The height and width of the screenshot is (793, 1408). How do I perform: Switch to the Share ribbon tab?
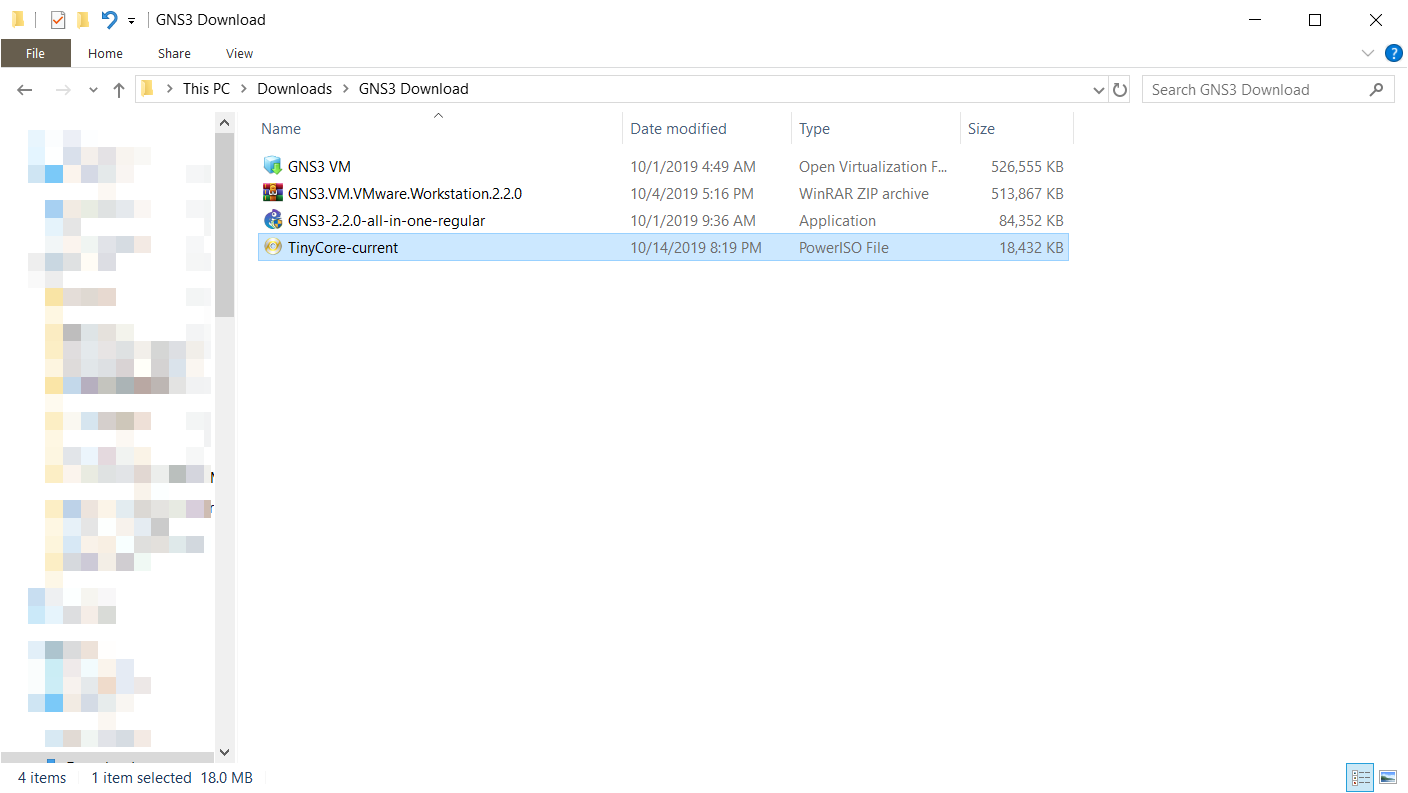click(x=174, y=54)
